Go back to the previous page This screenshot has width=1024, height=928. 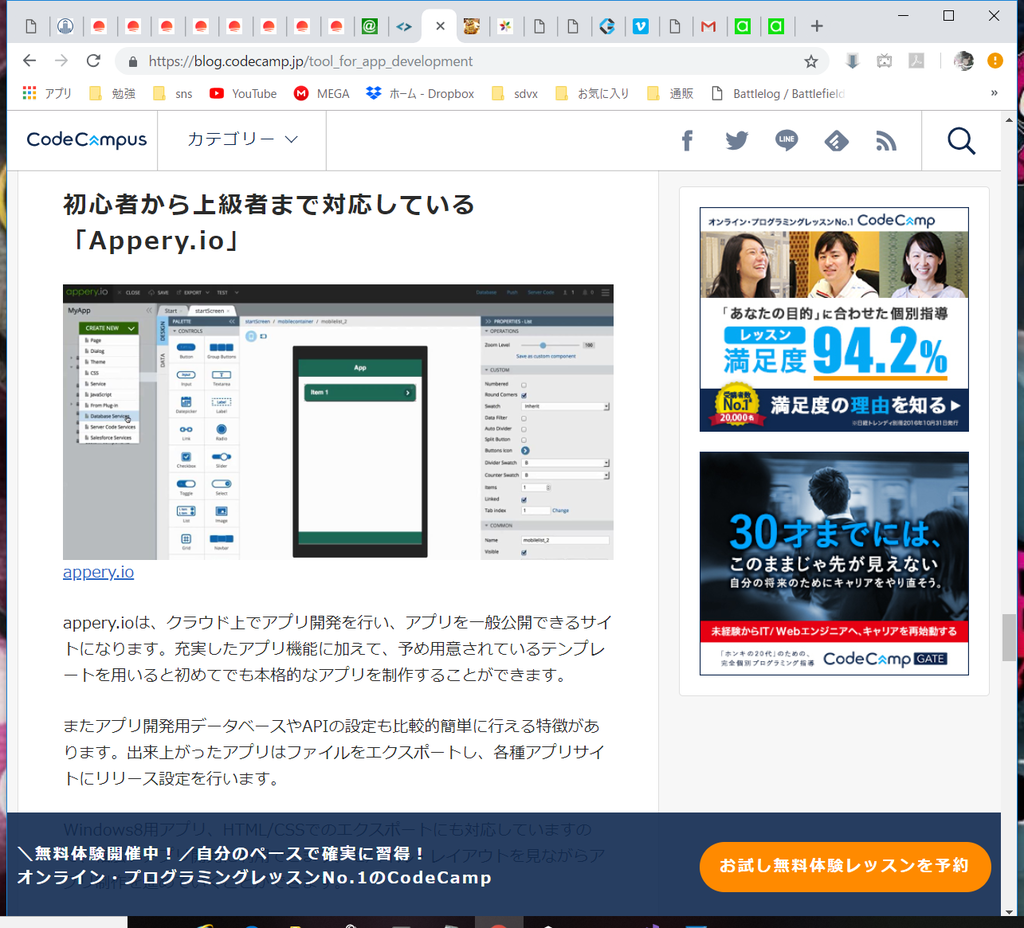29,61
